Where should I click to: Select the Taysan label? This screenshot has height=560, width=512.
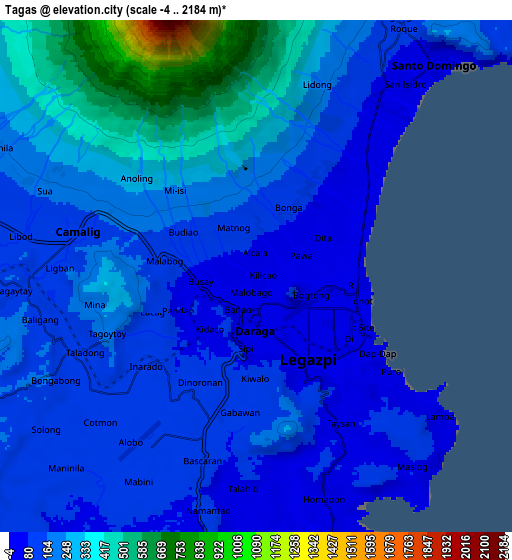point(341,424)
